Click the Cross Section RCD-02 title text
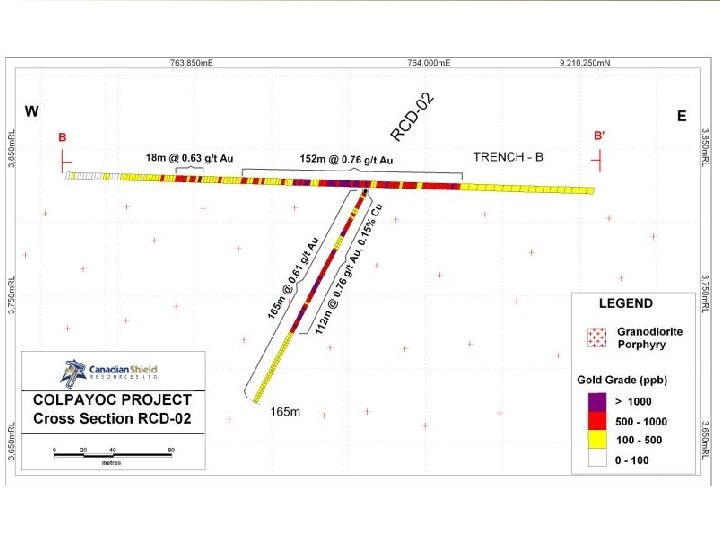 (x=112, y=419)
